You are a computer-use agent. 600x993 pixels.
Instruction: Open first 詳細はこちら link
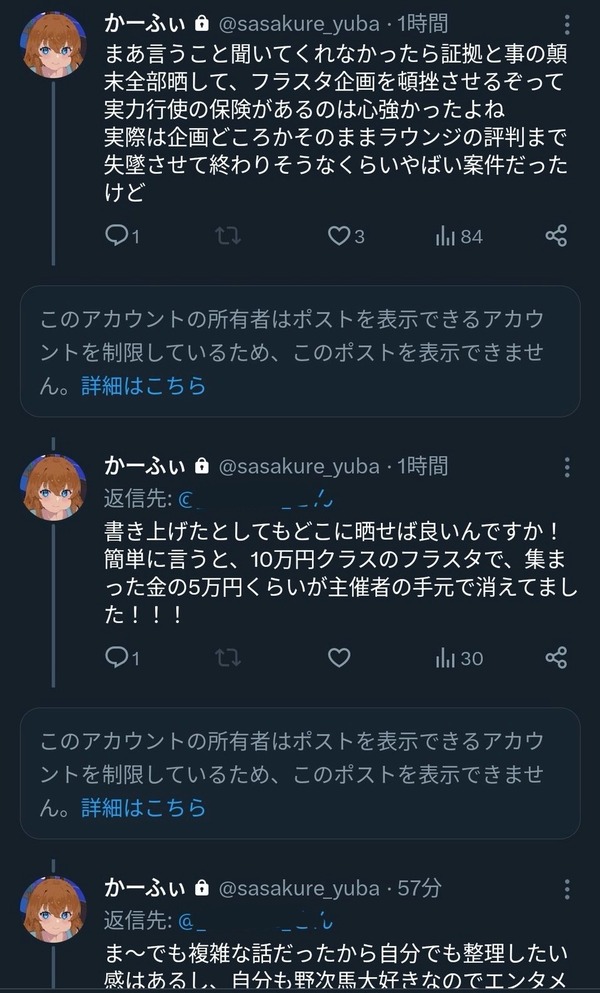click(x=144, y=386)
